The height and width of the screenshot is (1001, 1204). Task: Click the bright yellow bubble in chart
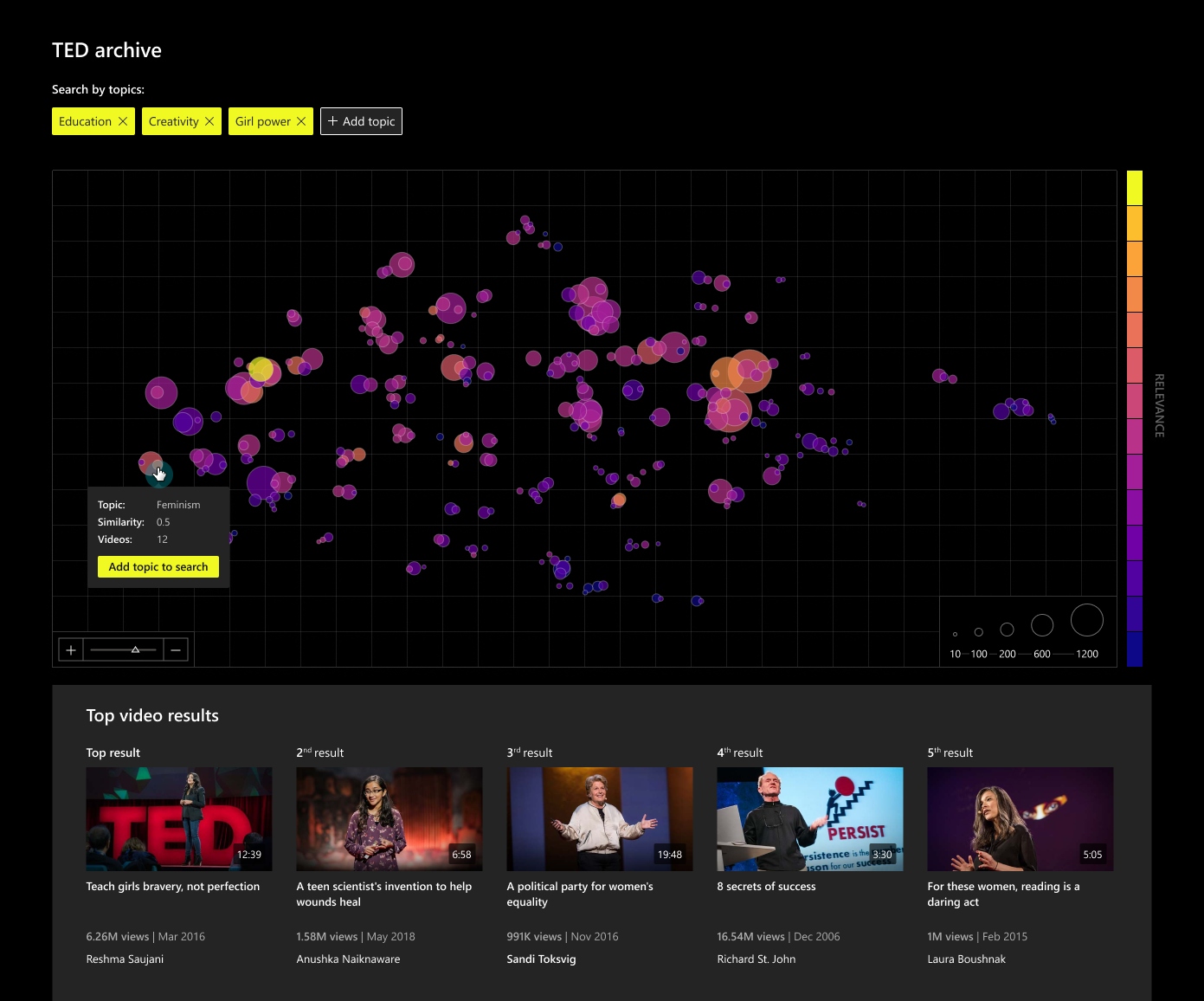point(261,370)
